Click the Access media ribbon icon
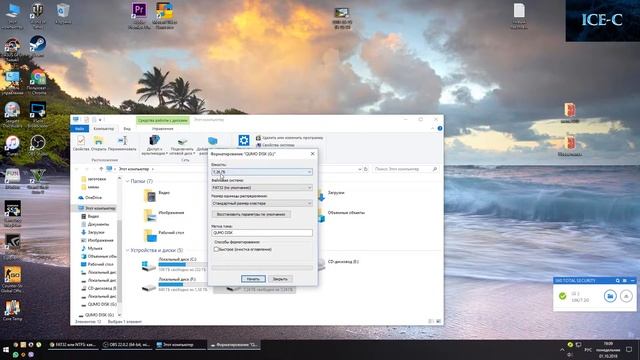Viewport: 640px width, 360px height. (x=154, y=145)
